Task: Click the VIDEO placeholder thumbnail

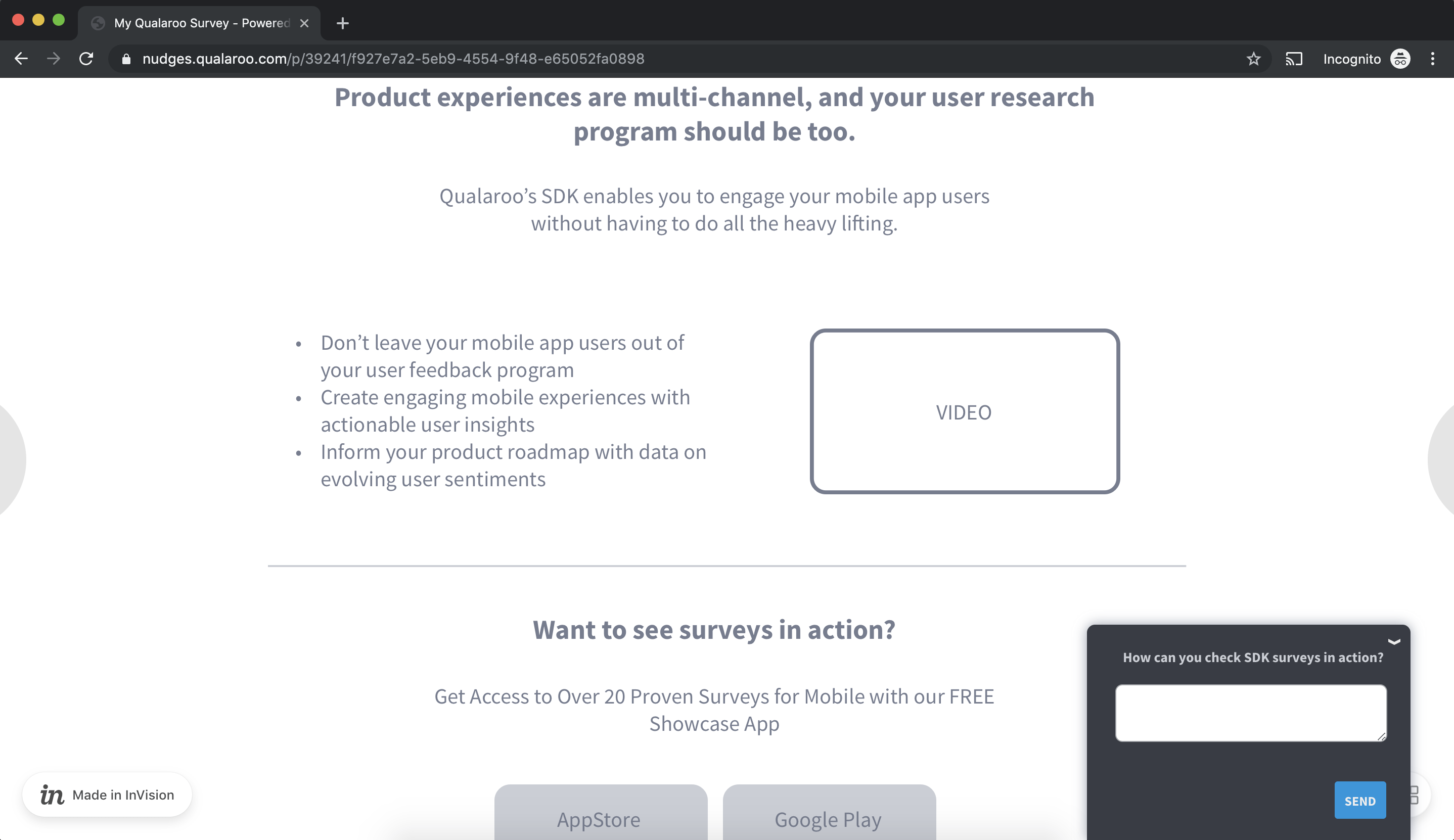Action: coord(964,411)
